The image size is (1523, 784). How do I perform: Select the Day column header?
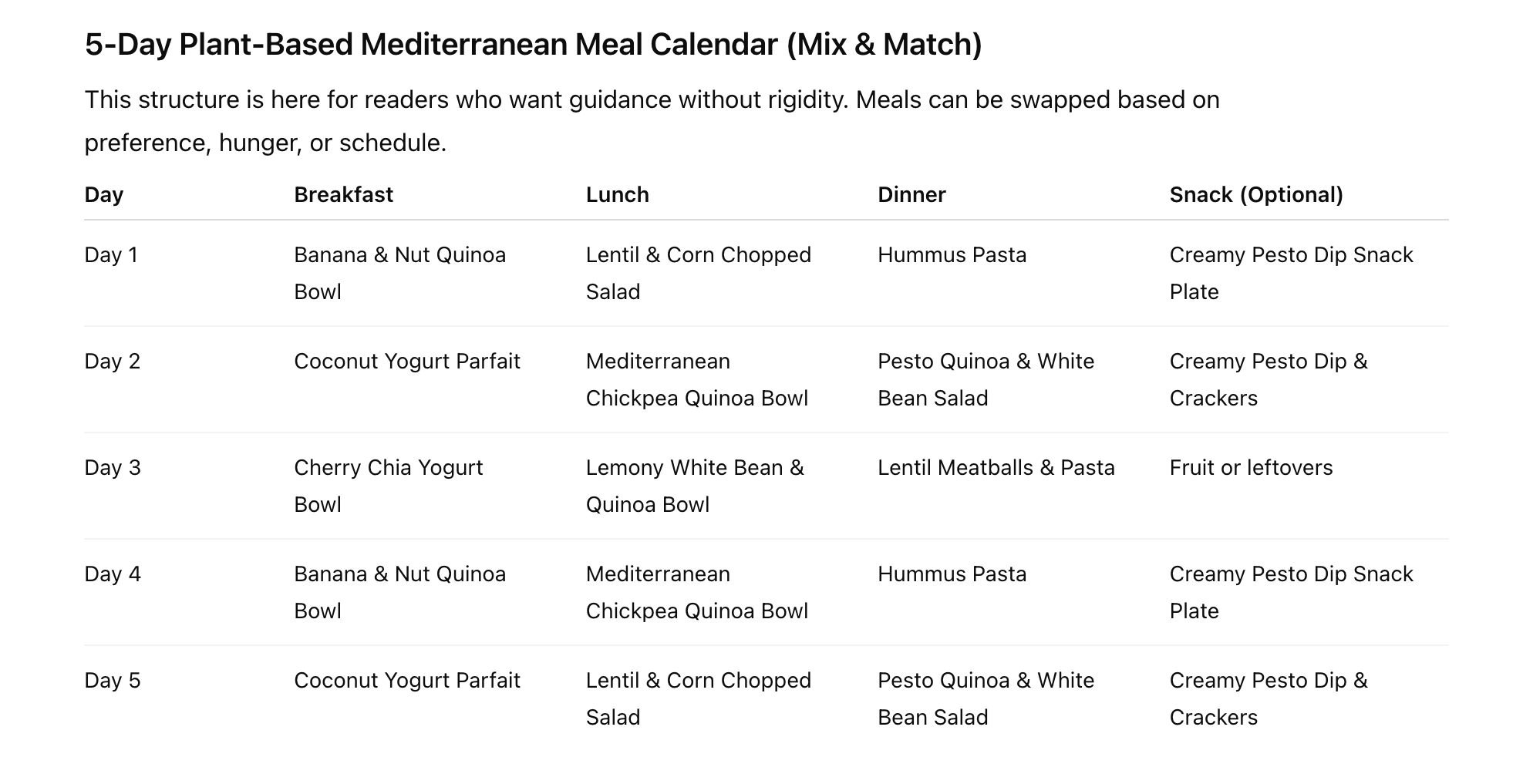click(104, 194)
